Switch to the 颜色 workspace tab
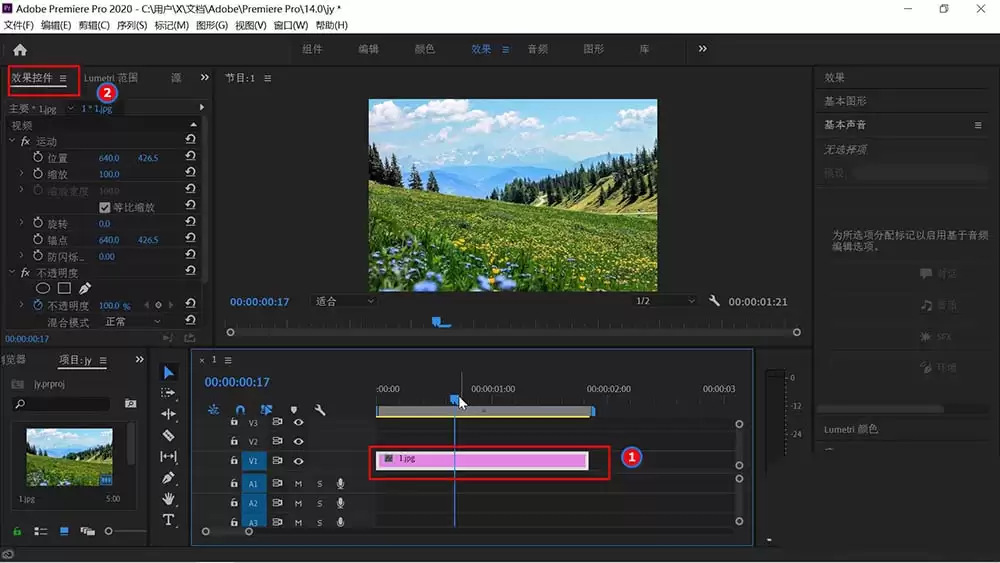This screenshot has height=563, width=1000. pos(424,49)
